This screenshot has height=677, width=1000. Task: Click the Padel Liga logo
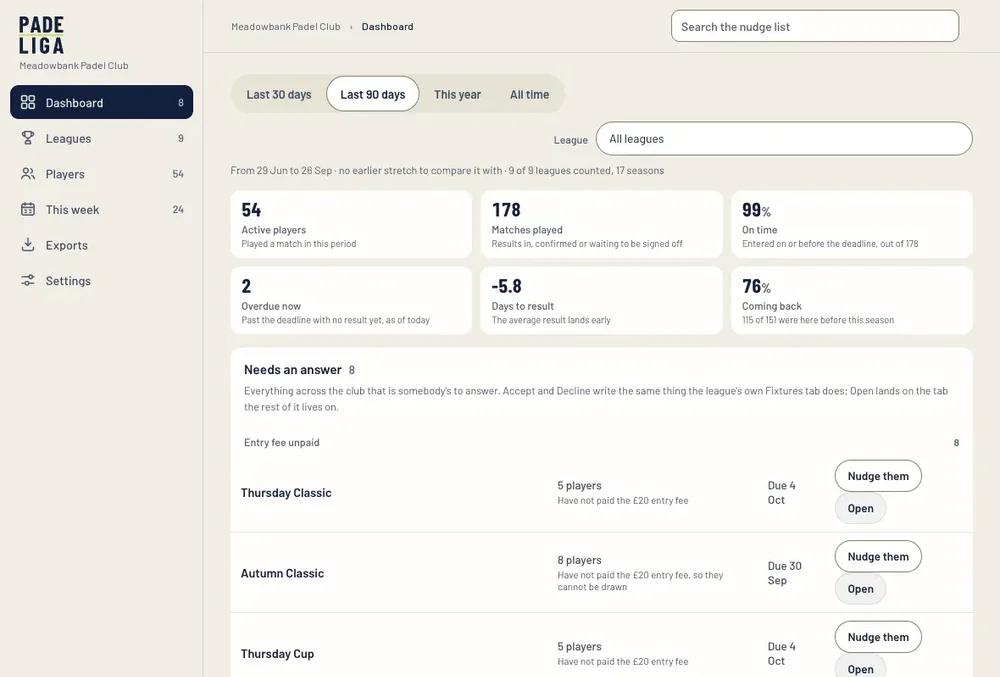(41, 35)
